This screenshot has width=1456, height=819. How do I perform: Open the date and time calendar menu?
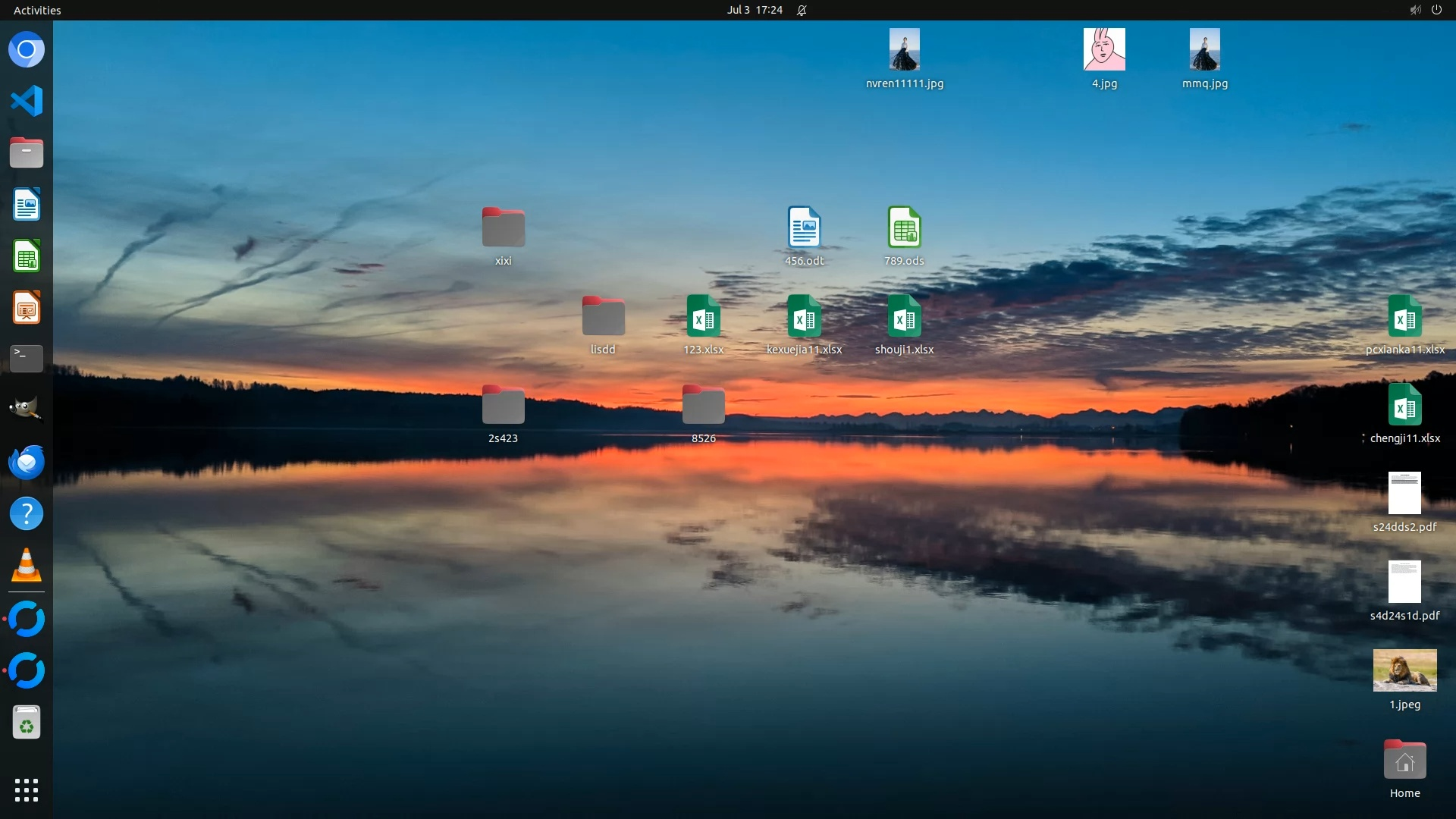[755, 10]
